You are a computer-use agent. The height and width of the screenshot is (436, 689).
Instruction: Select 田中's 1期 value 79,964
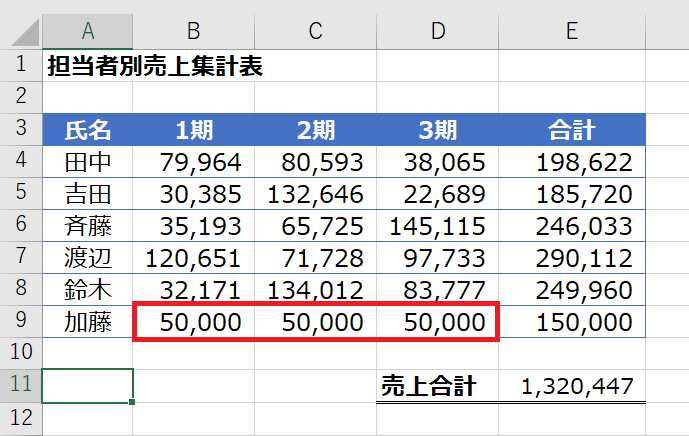click(x=194, y=162)
